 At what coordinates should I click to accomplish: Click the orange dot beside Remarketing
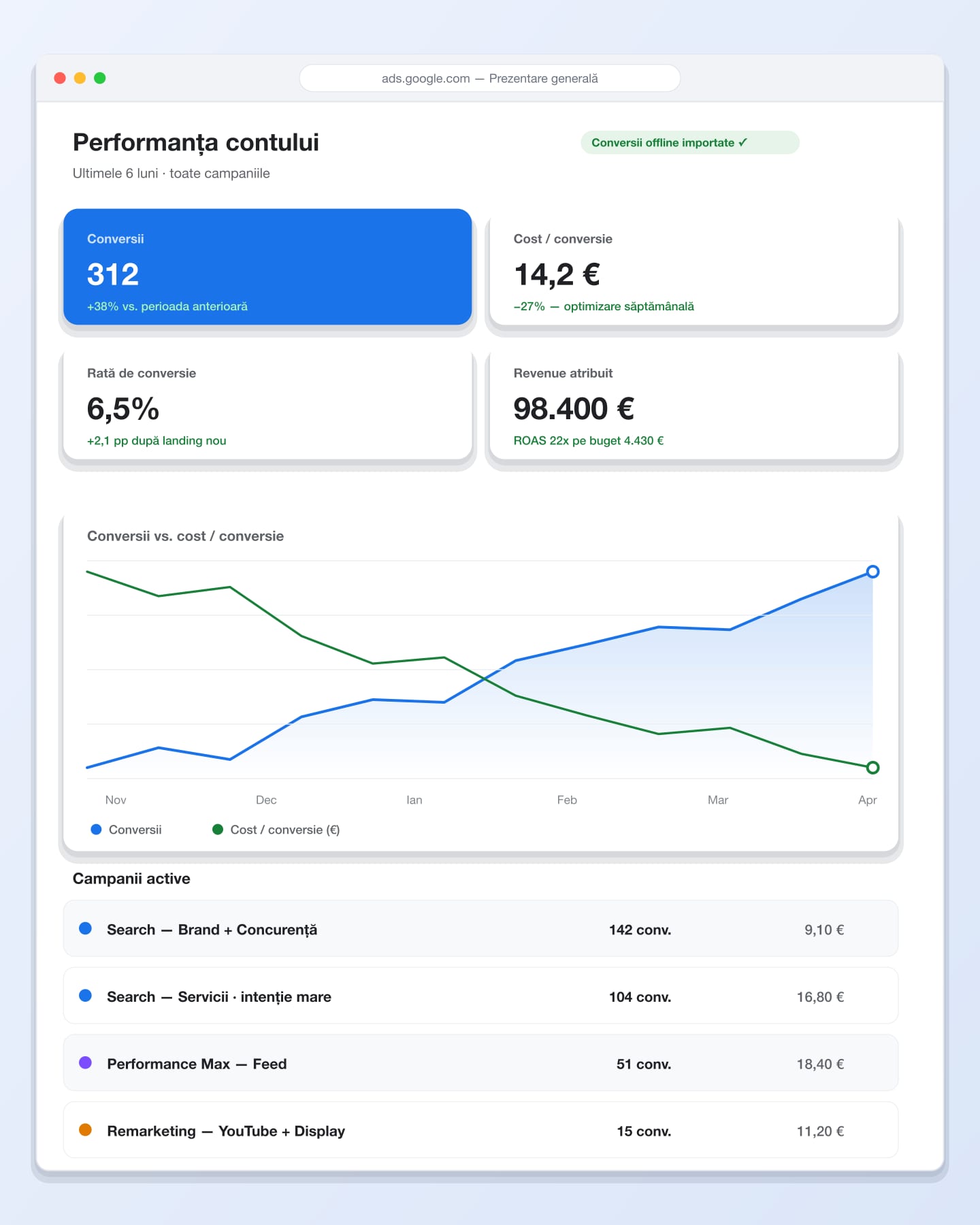(x=85, y=1130)
